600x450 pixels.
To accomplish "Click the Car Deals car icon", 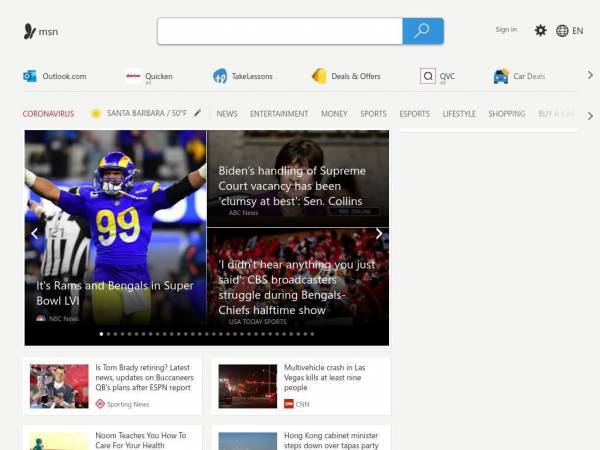I will pos(501,76).
